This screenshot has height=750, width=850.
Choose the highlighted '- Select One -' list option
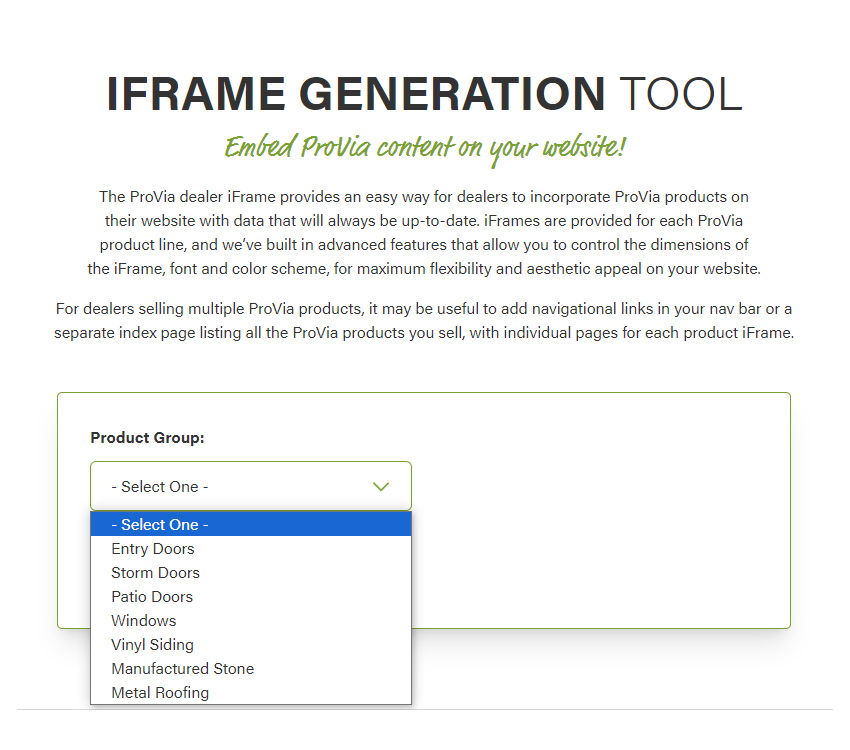tap(250, 525)
